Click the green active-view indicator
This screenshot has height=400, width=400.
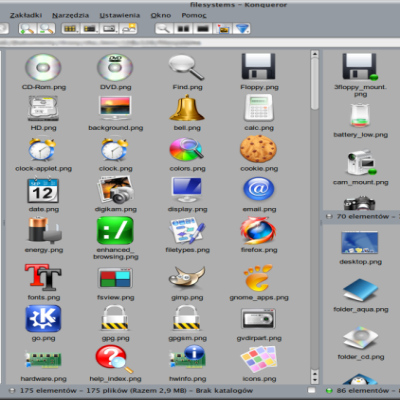[329, 390]
